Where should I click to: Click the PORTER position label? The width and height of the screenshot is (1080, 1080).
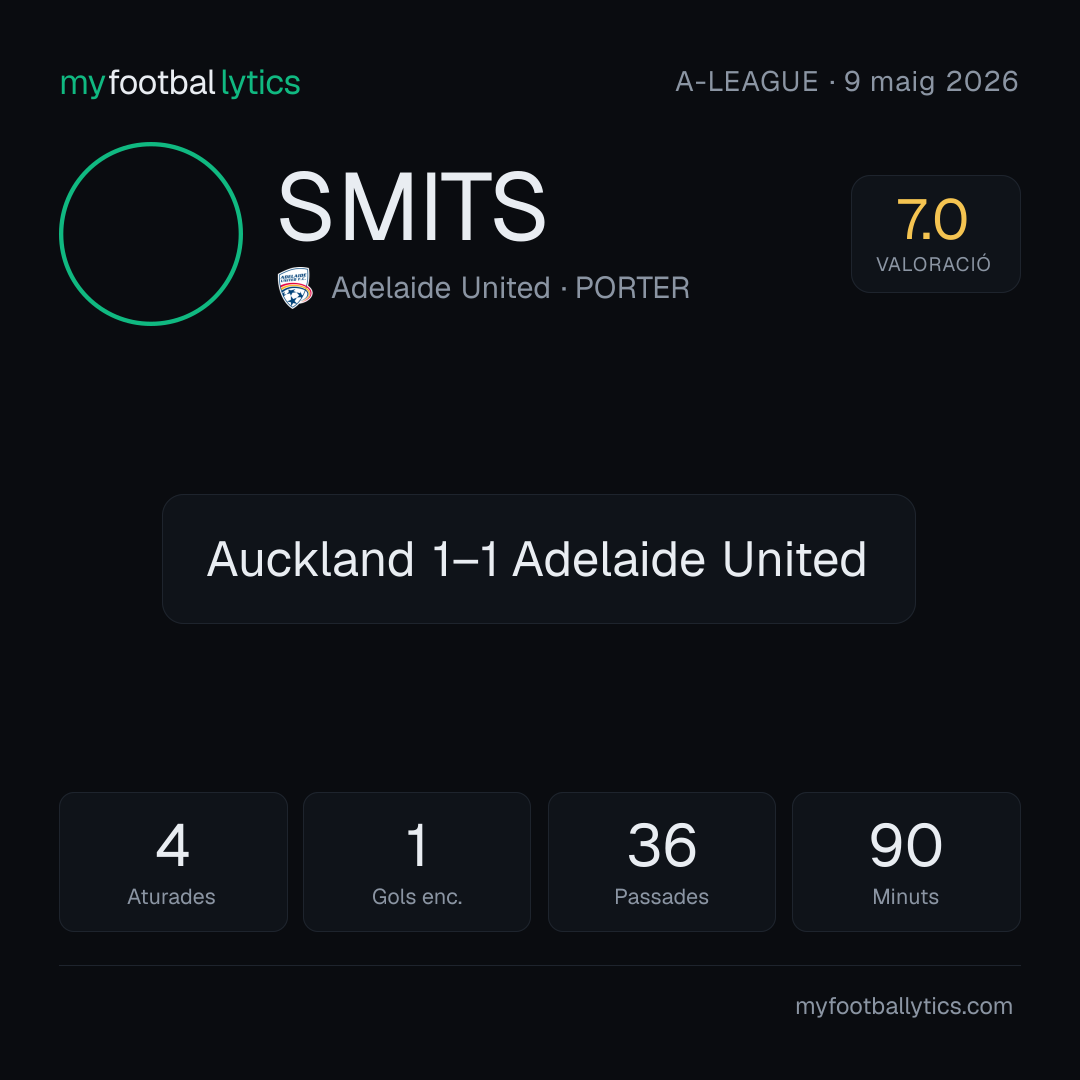coord(632,288)
